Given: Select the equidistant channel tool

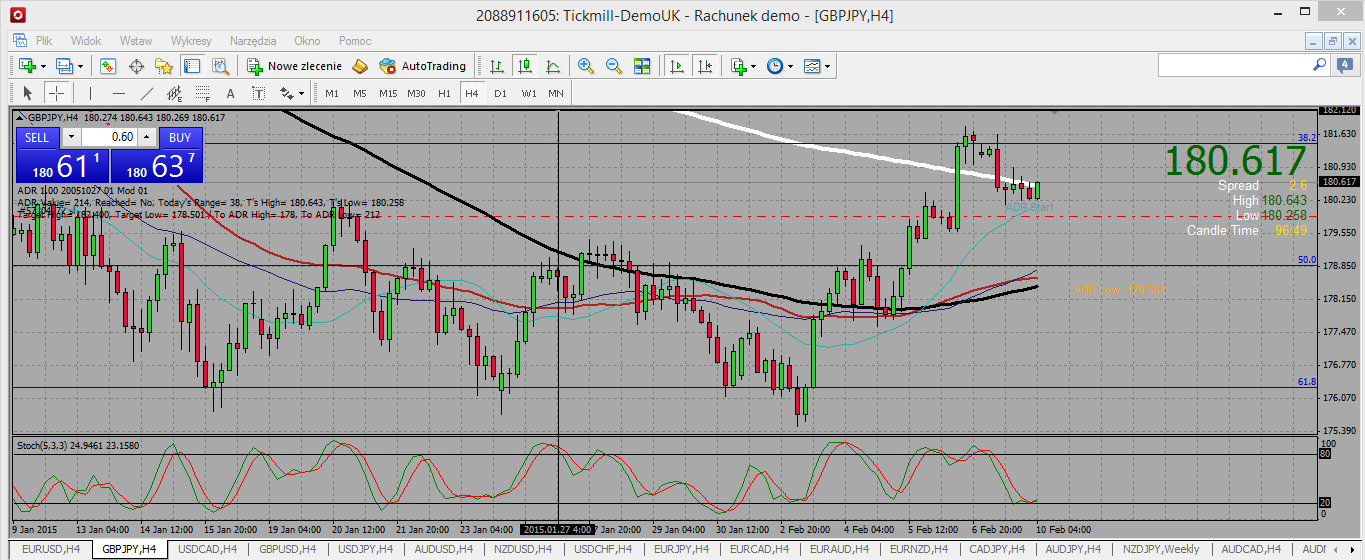Looking at the screenshot, I should (174, 93).
